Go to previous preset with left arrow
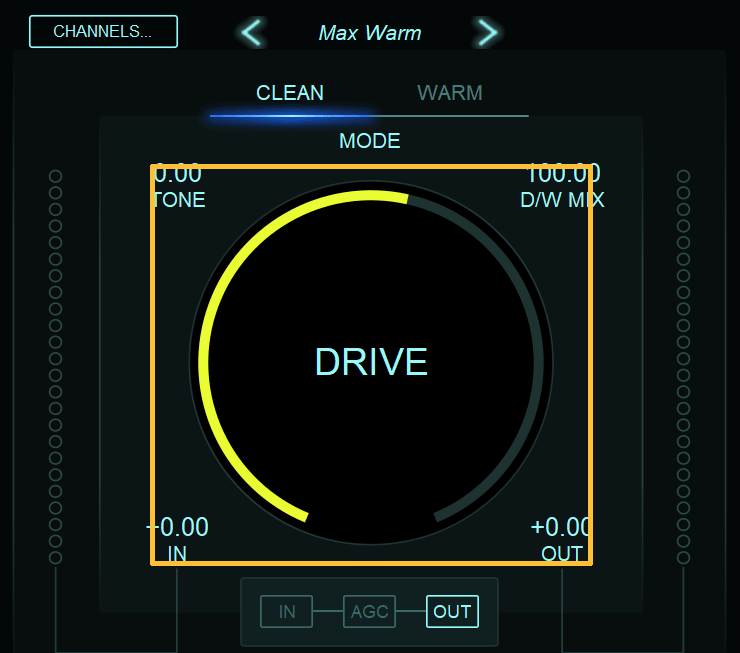740x653 pixels. [252, 32]
